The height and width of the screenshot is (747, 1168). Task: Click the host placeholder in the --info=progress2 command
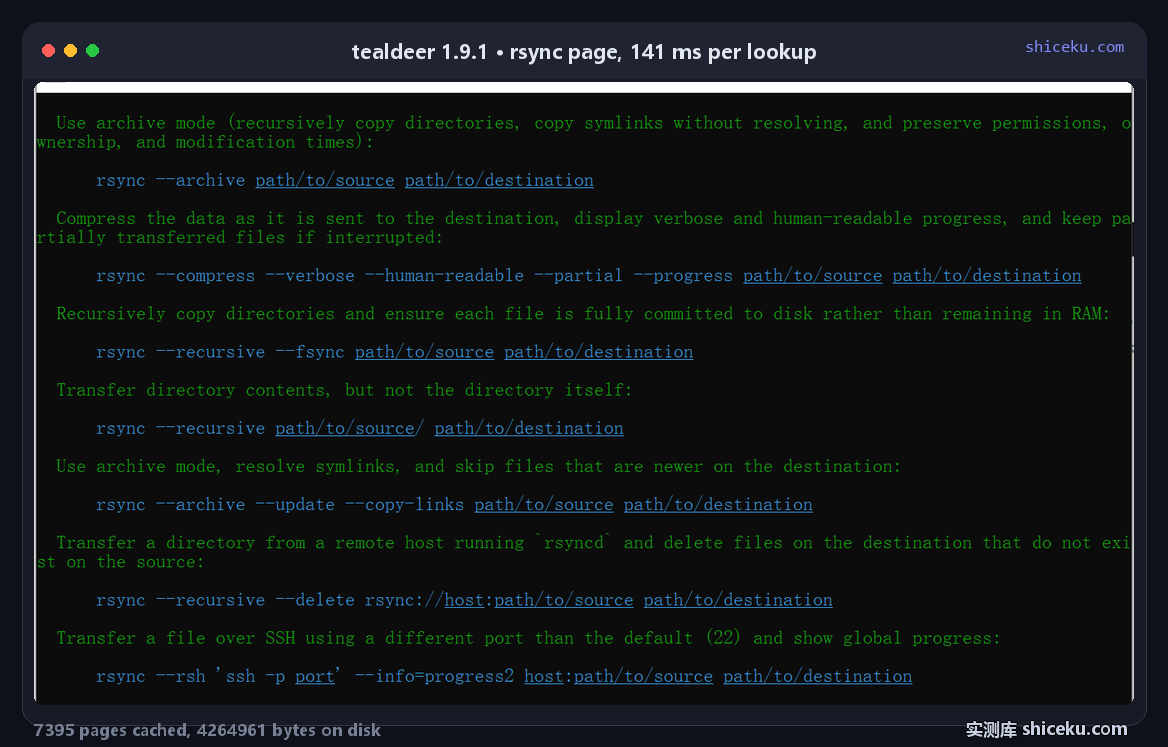tap(544, 676)
